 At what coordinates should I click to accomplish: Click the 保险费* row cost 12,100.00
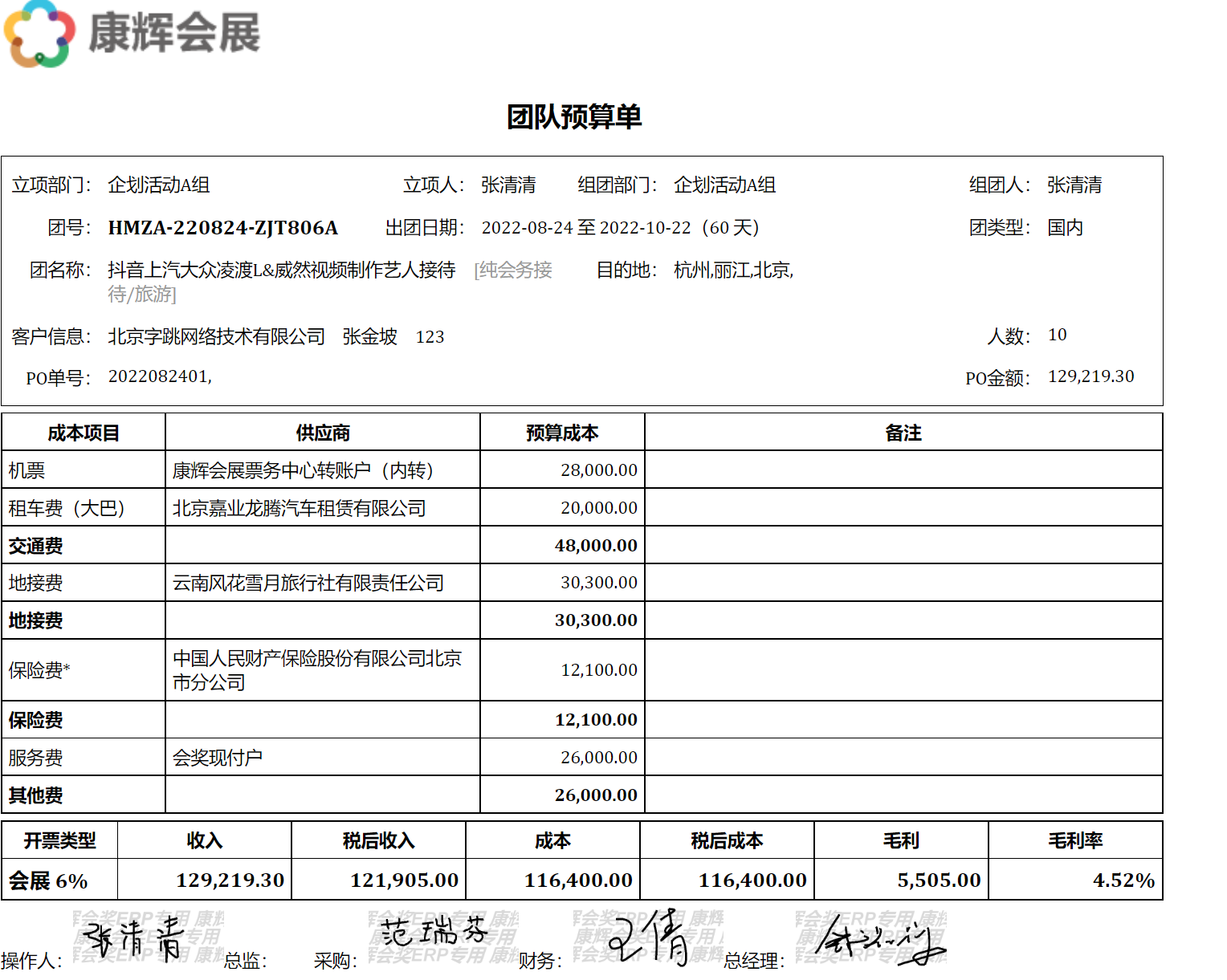pos(599,670)
